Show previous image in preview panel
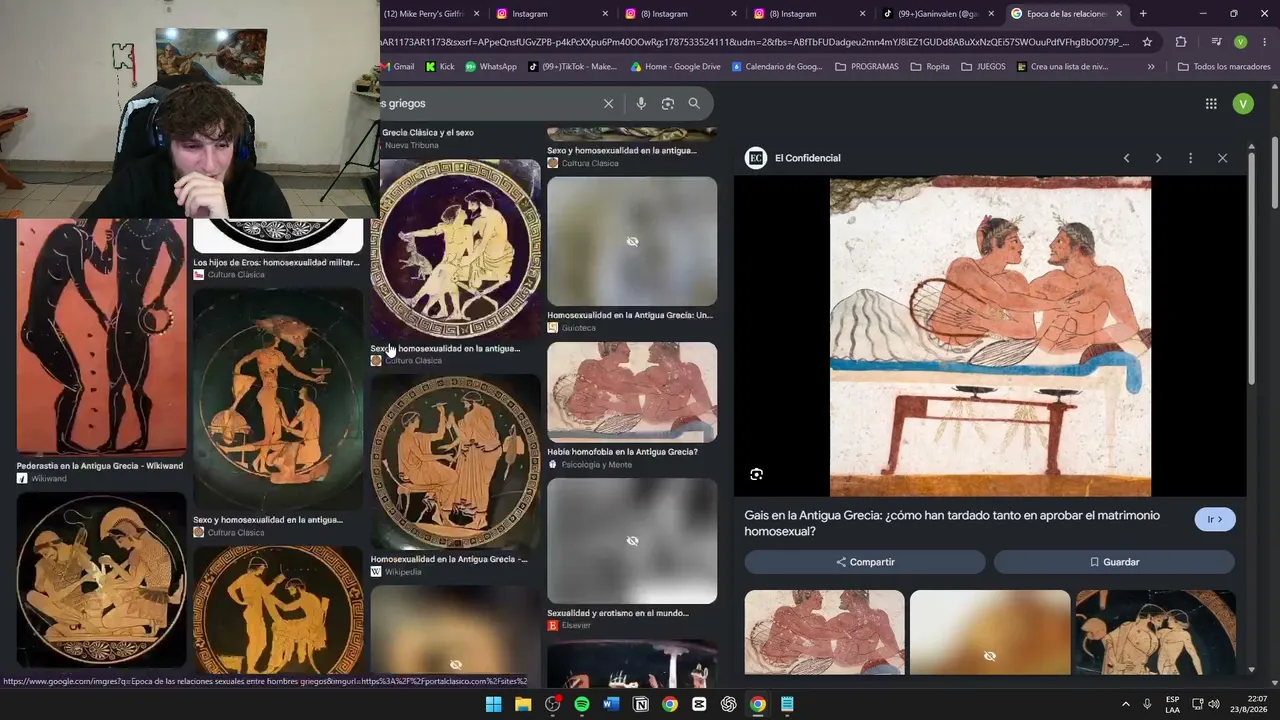Screen dimensions: 1280x720 (1126, 158)
